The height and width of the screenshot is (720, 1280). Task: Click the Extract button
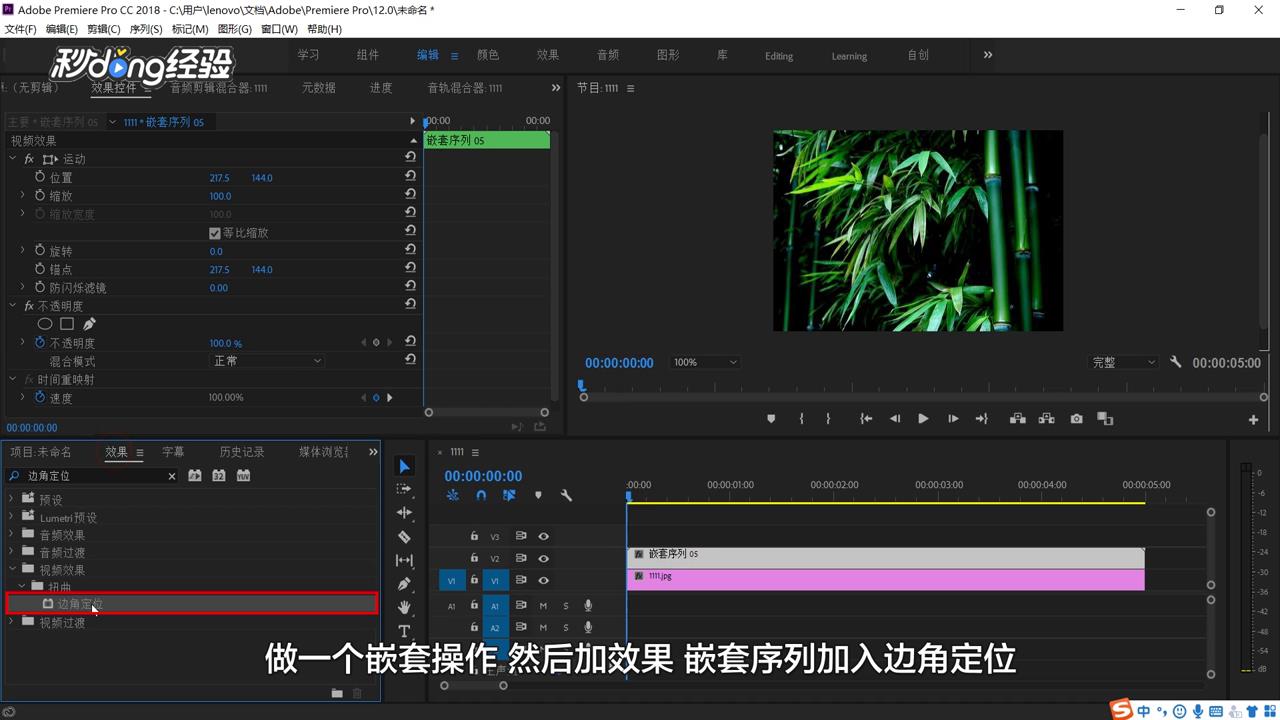click(1046, 419)
